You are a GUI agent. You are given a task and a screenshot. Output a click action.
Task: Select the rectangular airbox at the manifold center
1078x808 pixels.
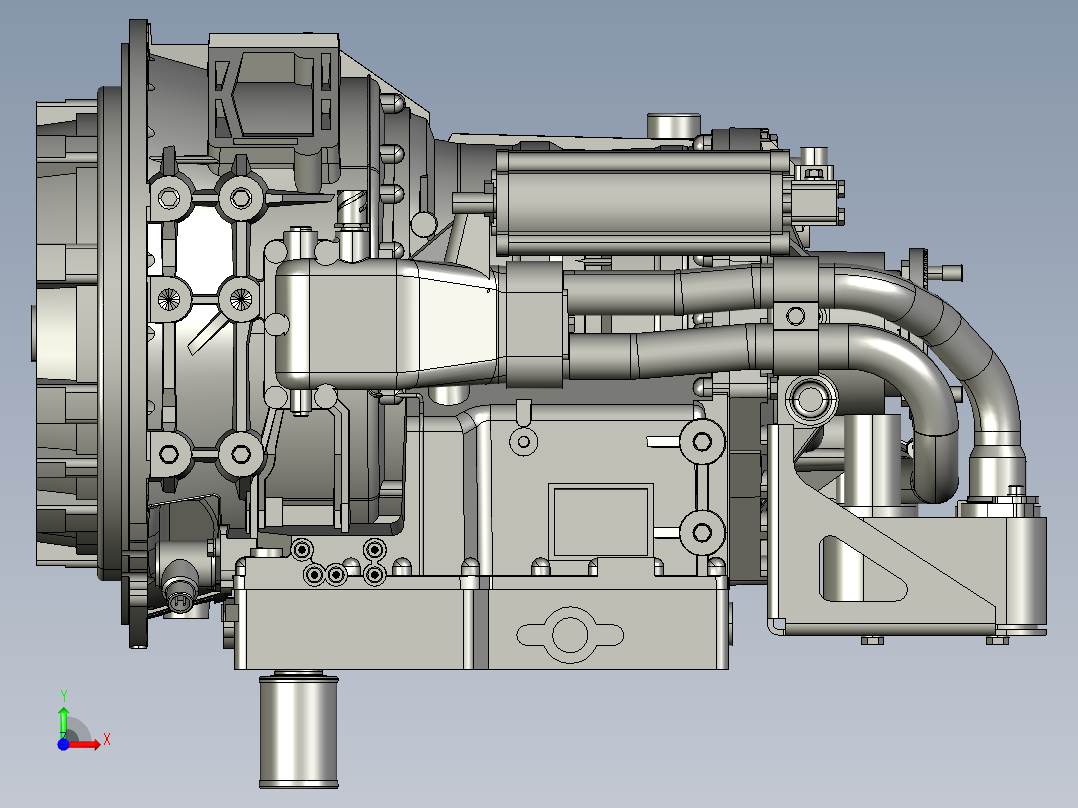tap(387, 323)
